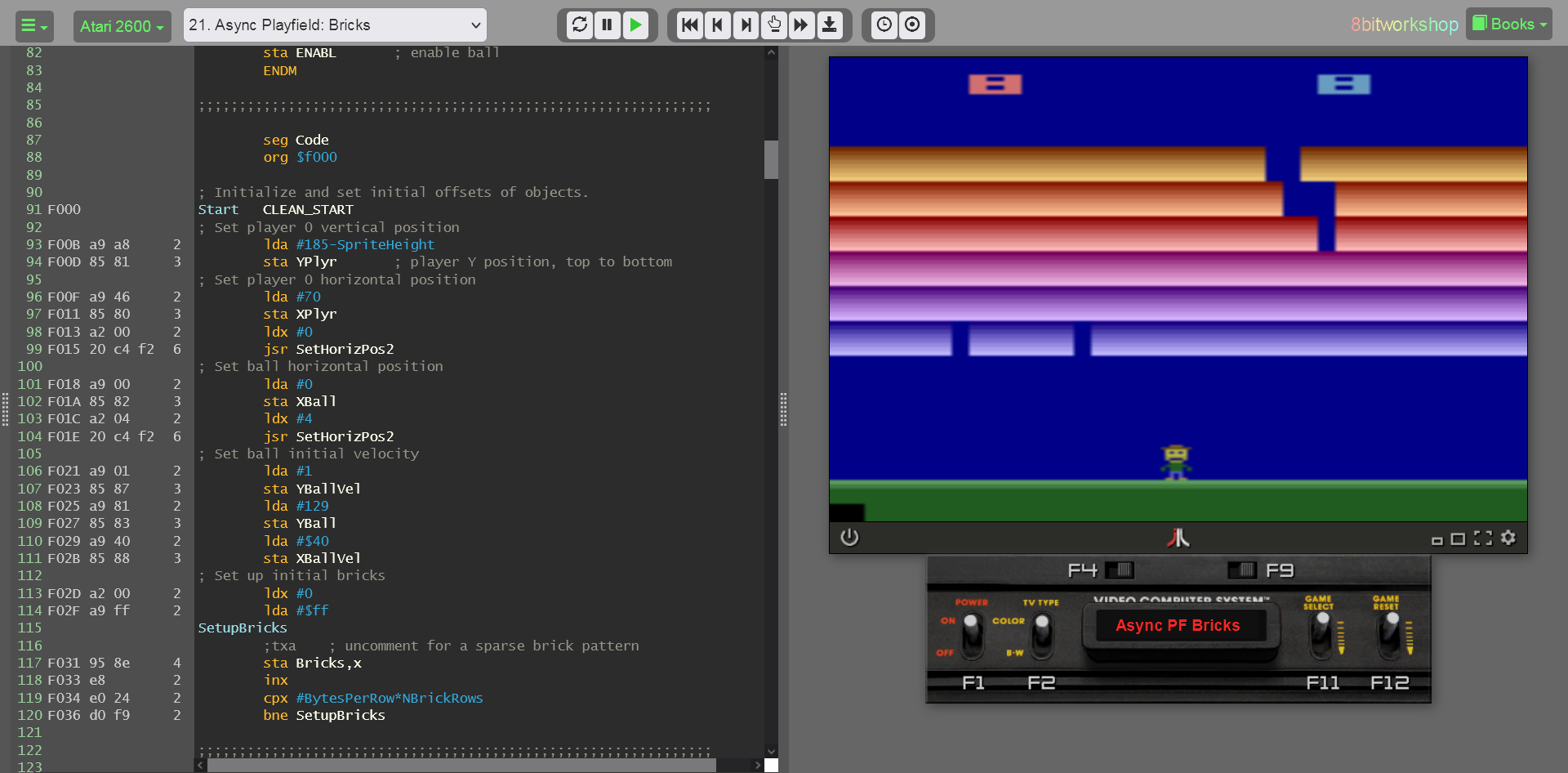This screenshot has height=773, width=1568.
Task: Click the step-out download-arrow icon
Action: [x=830, y=25]
